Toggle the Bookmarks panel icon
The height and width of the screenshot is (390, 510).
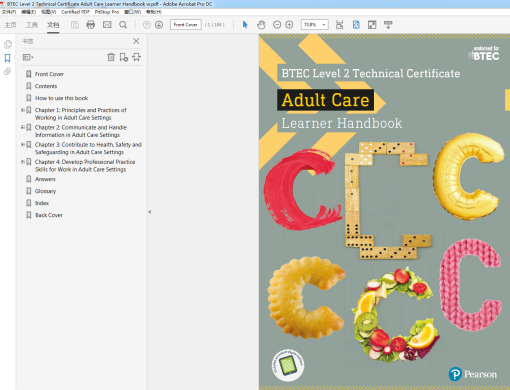[7, 58]
